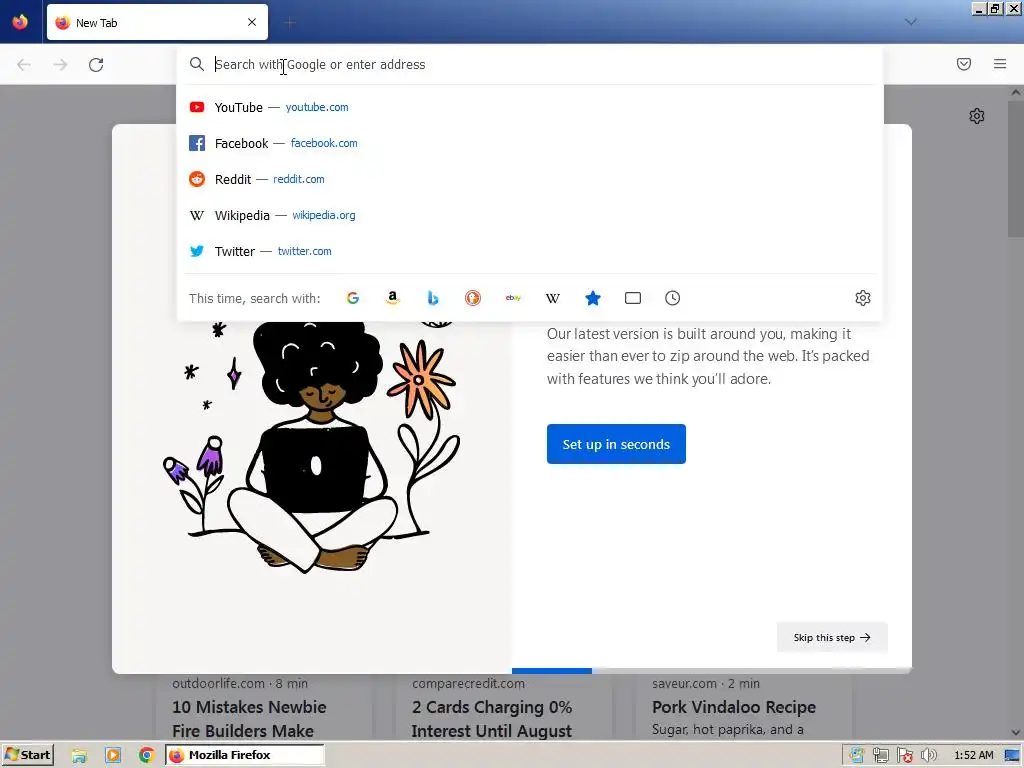Select the Mozilla Firefox taskbar button

coord(244,755)
